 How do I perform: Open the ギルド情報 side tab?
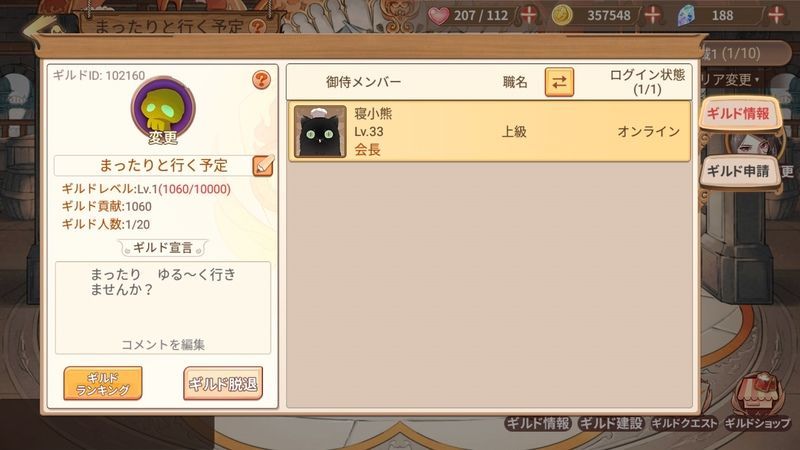(738, 113)
